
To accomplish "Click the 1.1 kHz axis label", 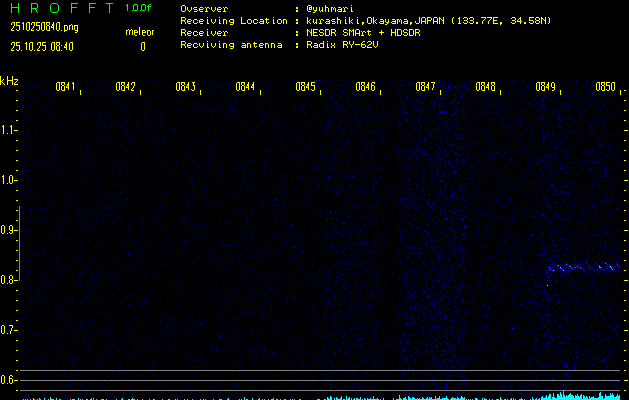I will click(x=7, y=130).
